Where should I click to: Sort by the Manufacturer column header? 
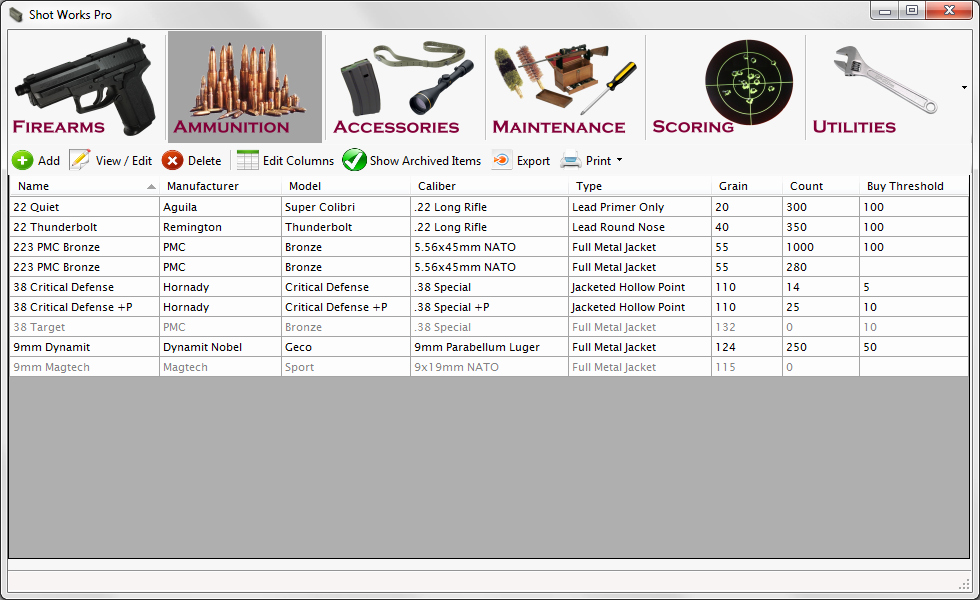pos(221,186)
